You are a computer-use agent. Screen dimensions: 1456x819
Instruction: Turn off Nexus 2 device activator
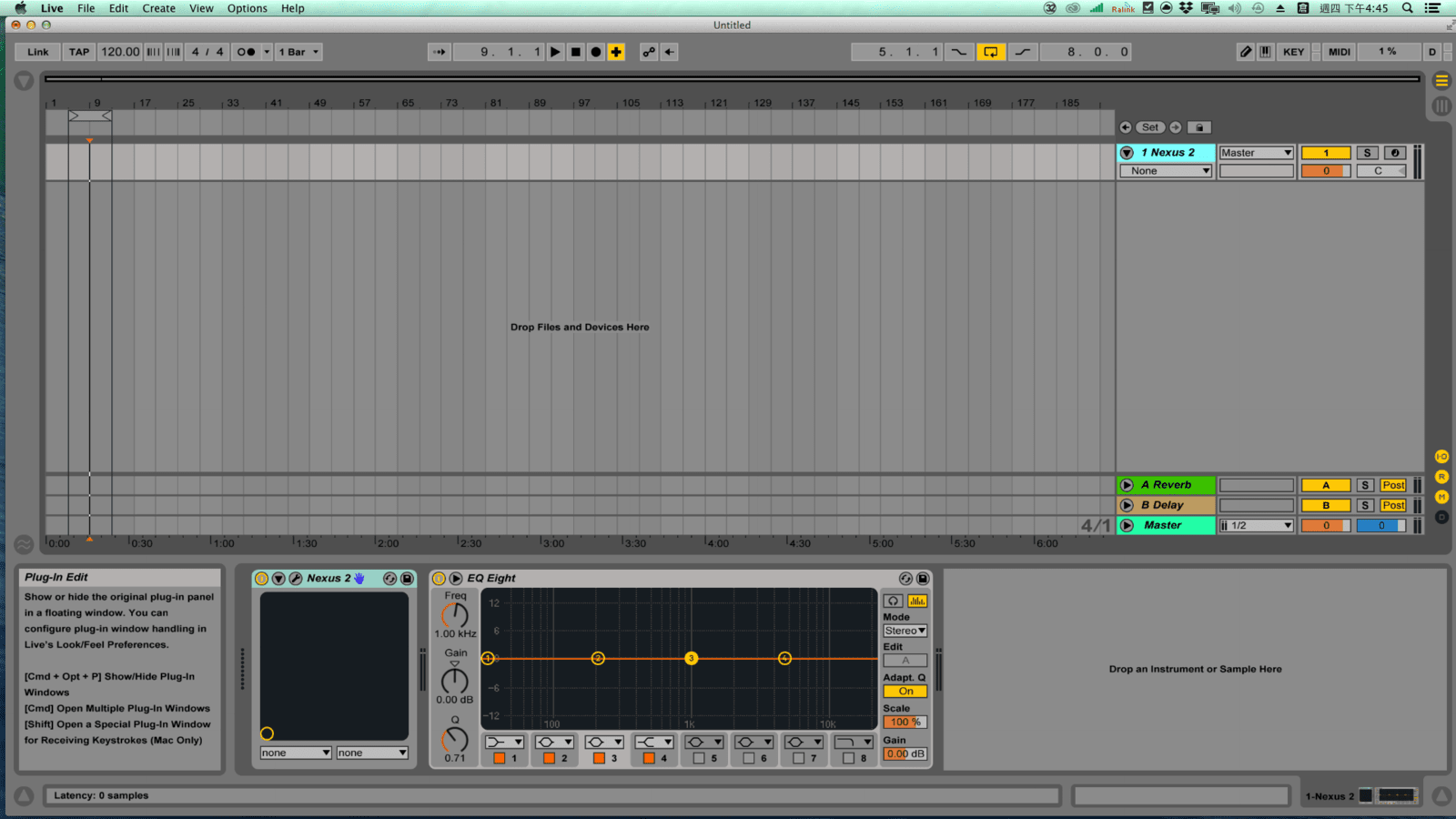click(x=262, y=579)
